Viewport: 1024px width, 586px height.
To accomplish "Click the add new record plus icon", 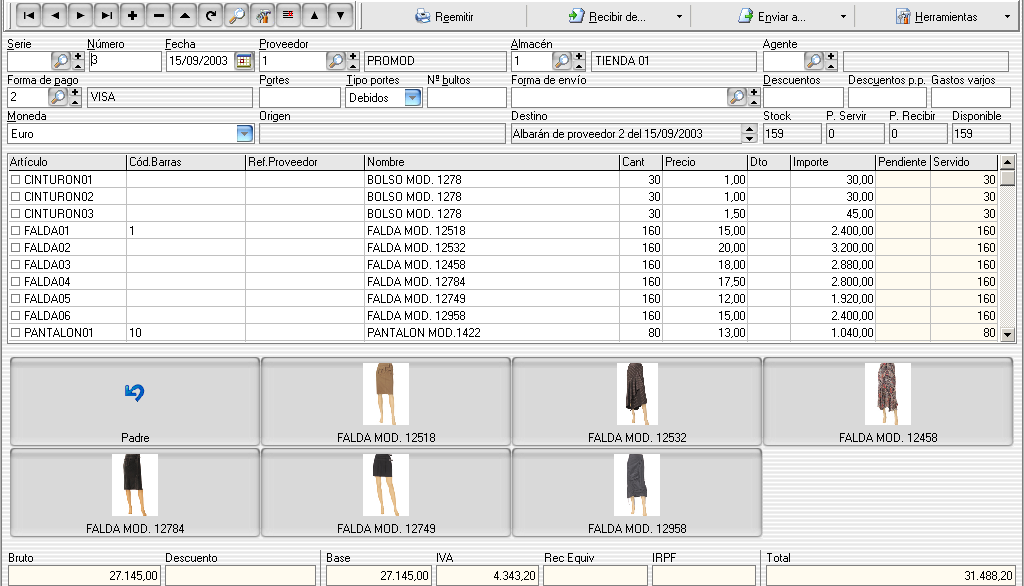I will point(133,16).
